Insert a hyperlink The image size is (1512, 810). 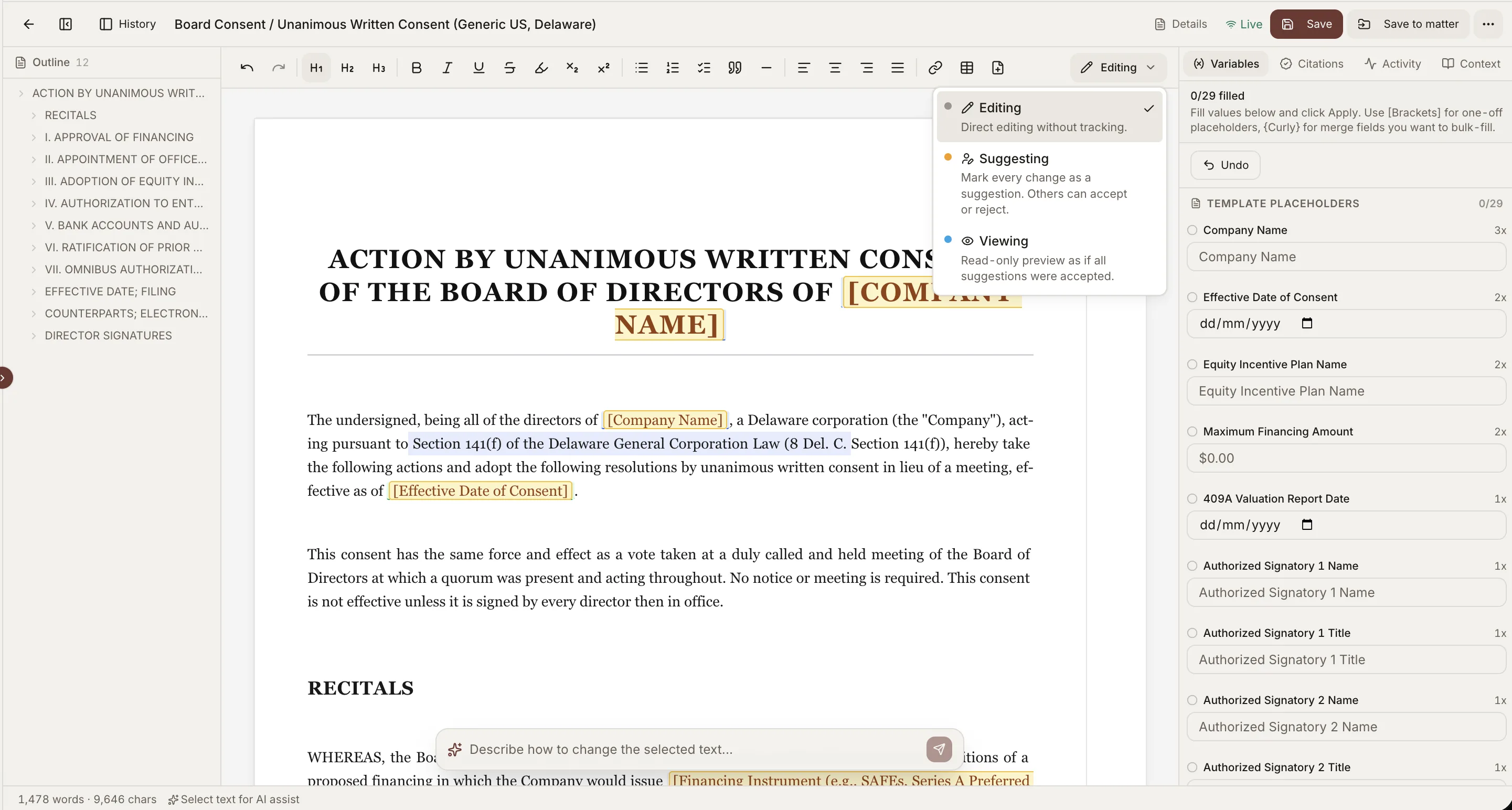[x=935, y=68]
